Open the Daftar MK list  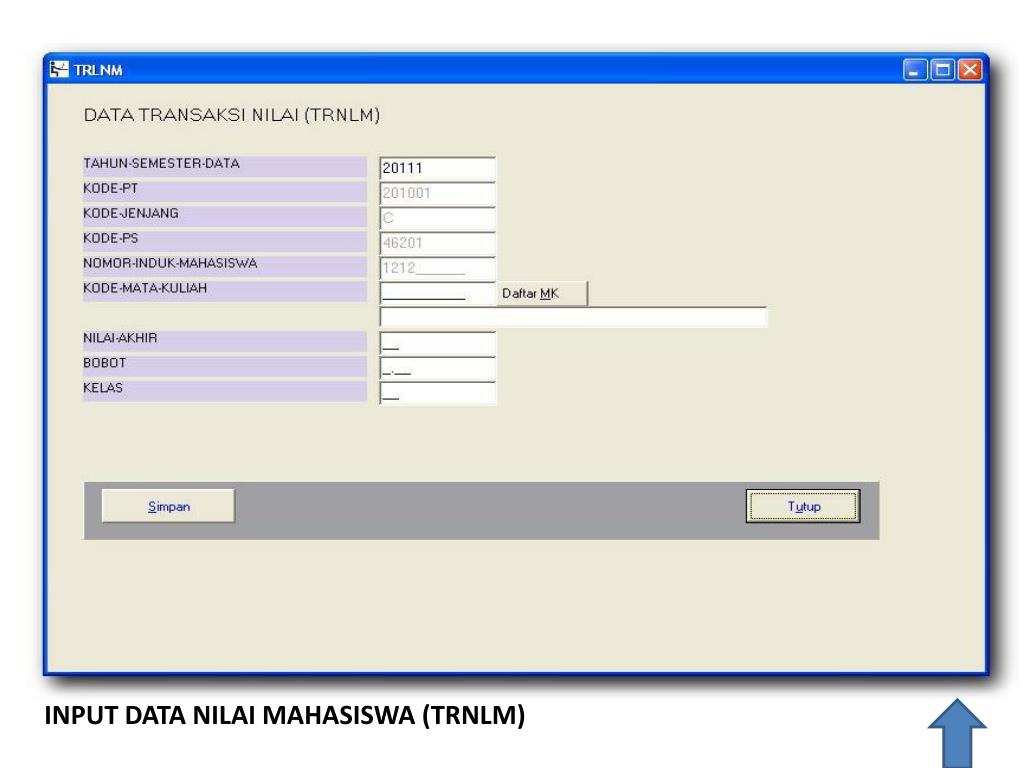(x=543, y=293)
